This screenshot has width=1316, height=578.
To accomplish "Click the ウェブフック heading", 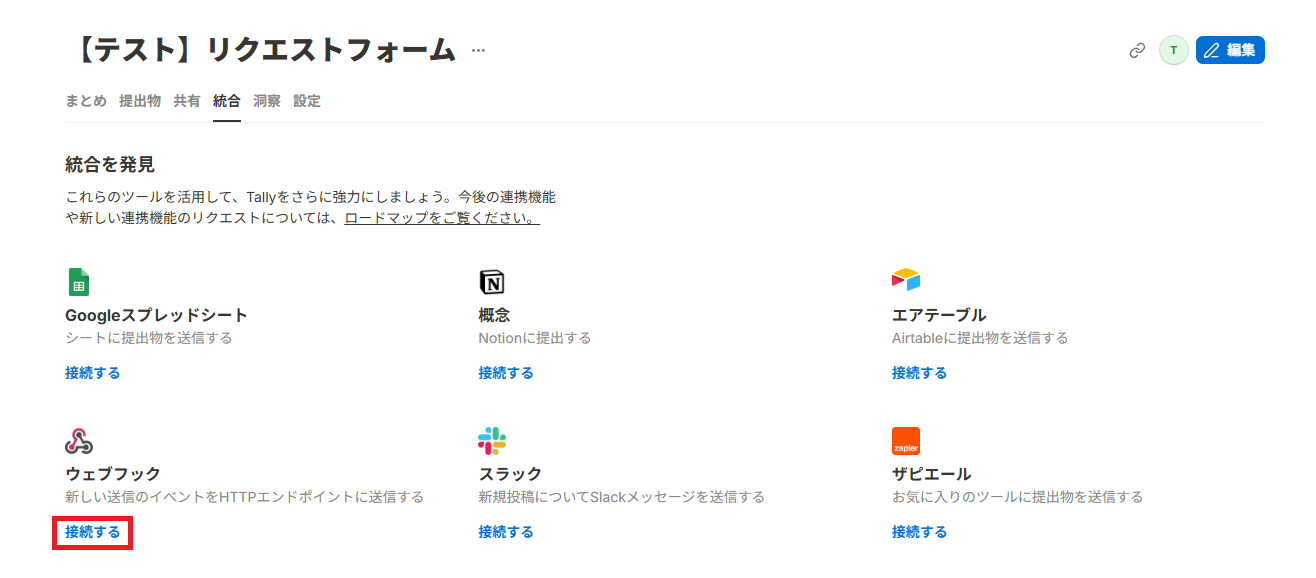I will point(113,474).
